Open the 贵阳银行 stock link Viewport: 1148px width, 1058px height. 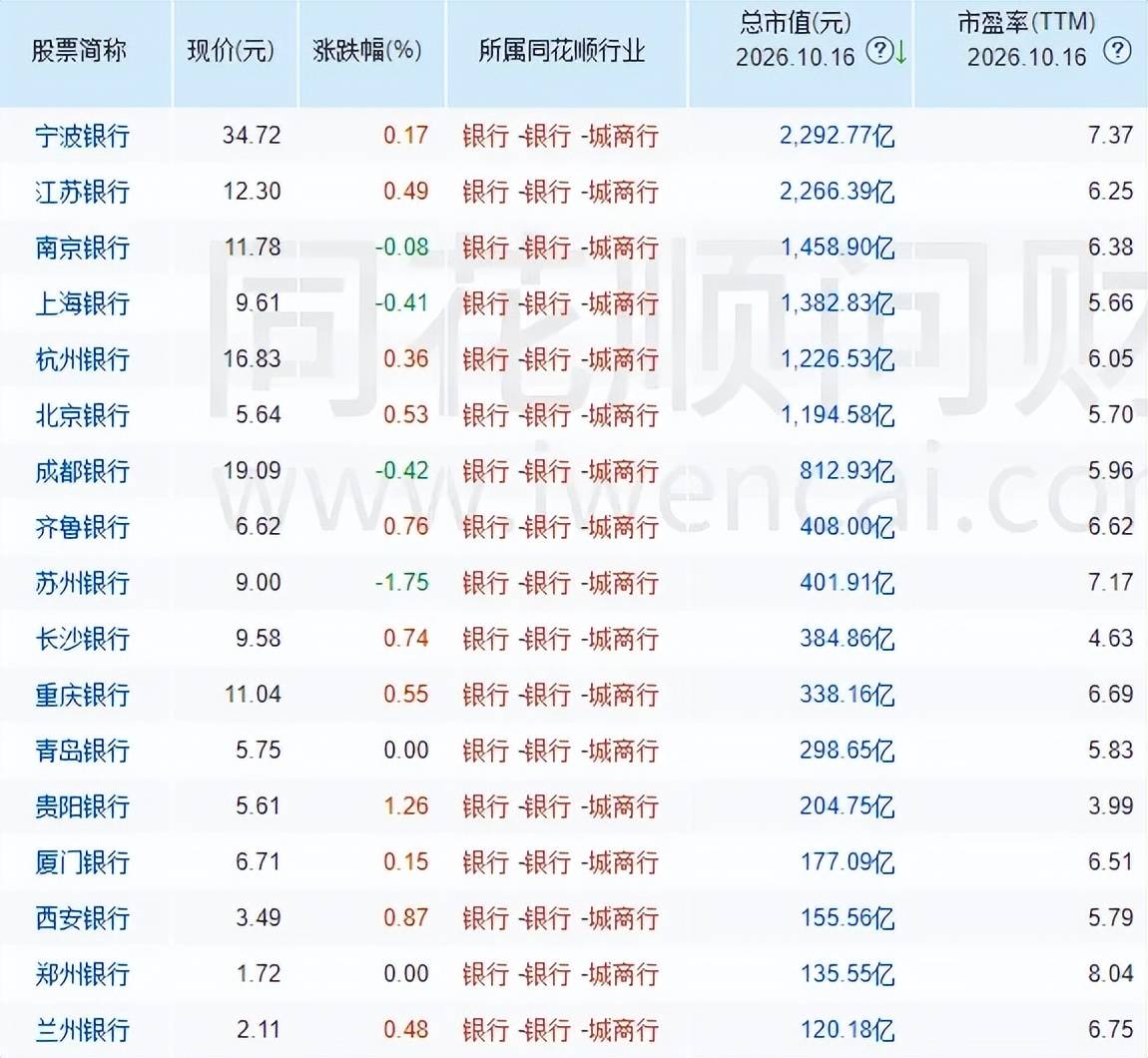point(83,806)
